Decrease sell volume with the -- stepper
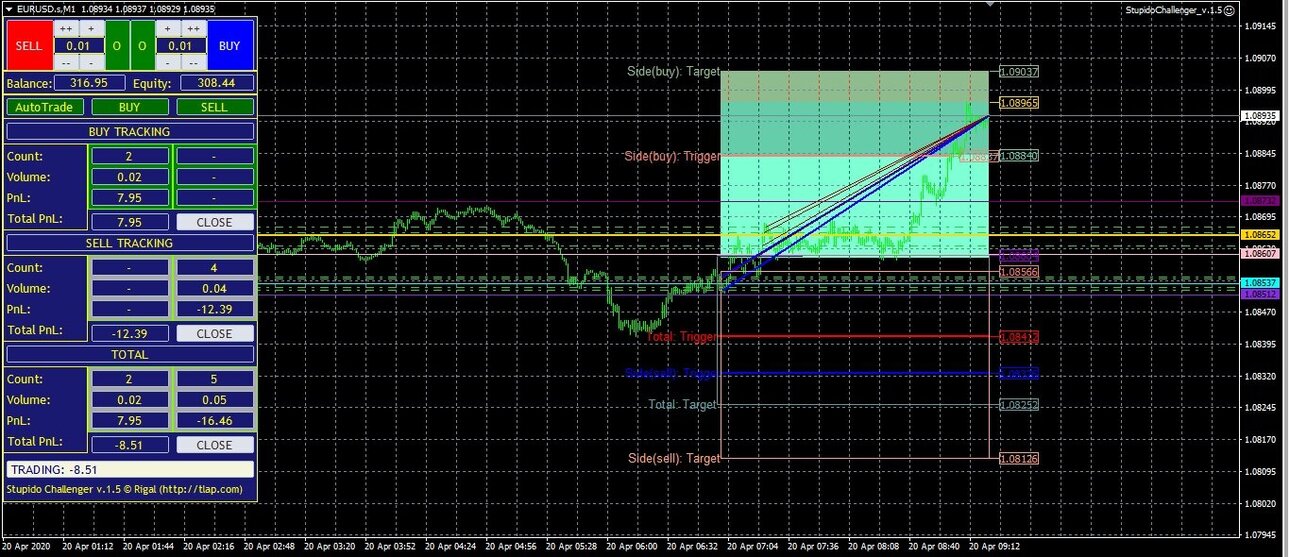The width and height of the screenshot is (1290, 557). pos(66,62)
